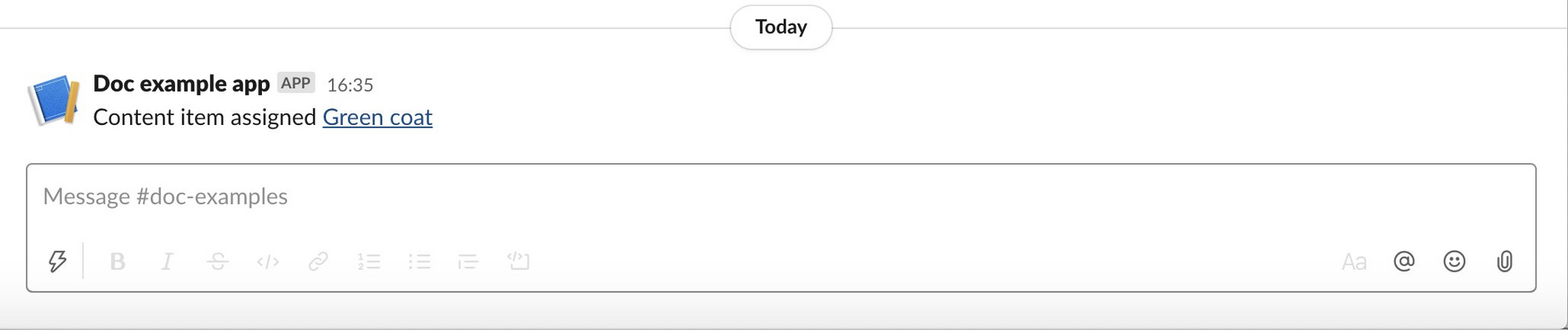This screenshot has width=1568, height=330.
Task: Attach a file with the paperclip icon
Action: point(1505,262)
